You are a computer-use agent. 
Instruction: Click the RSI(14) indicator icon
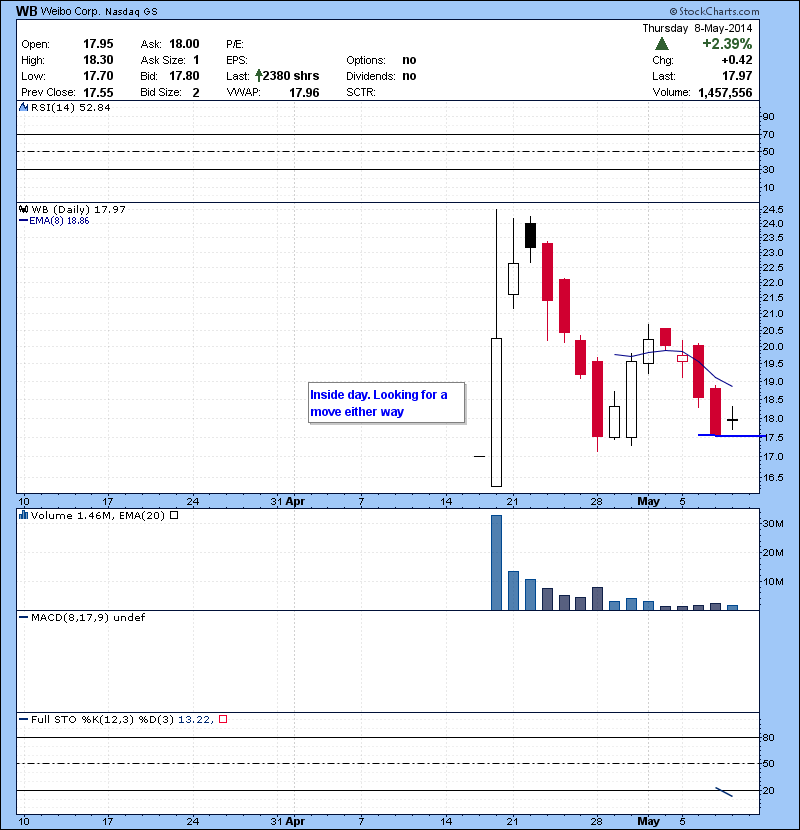(24, 107)
